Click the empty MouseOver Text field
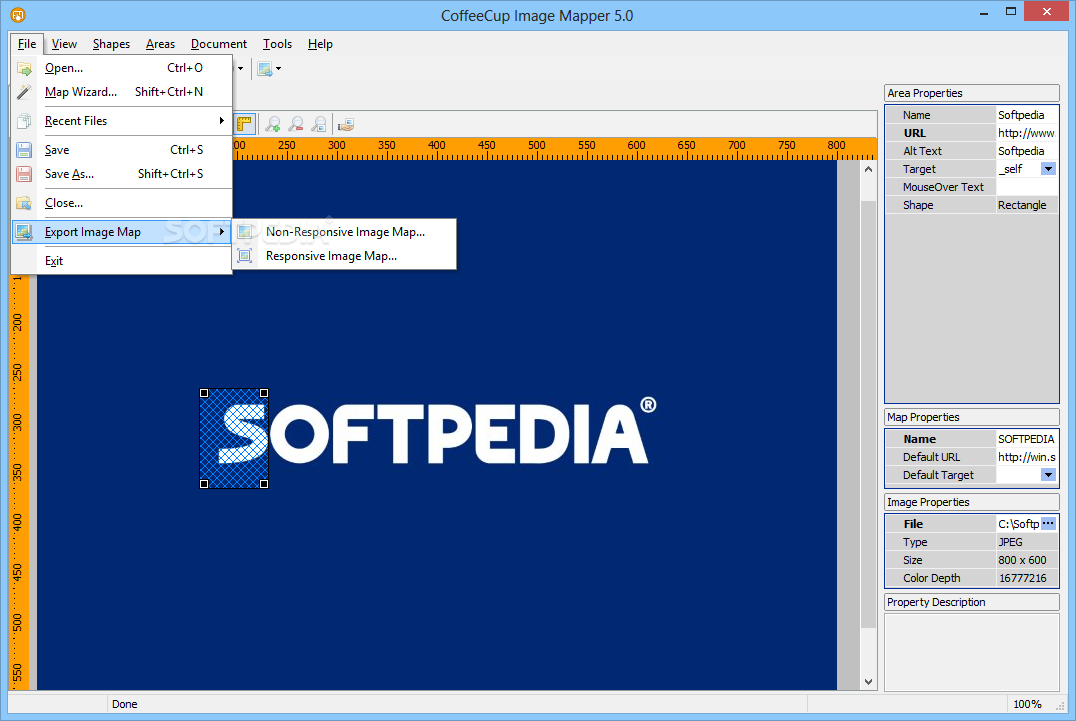The width and height of the screenshot is (1076, 721). (x=1027, y=187)
